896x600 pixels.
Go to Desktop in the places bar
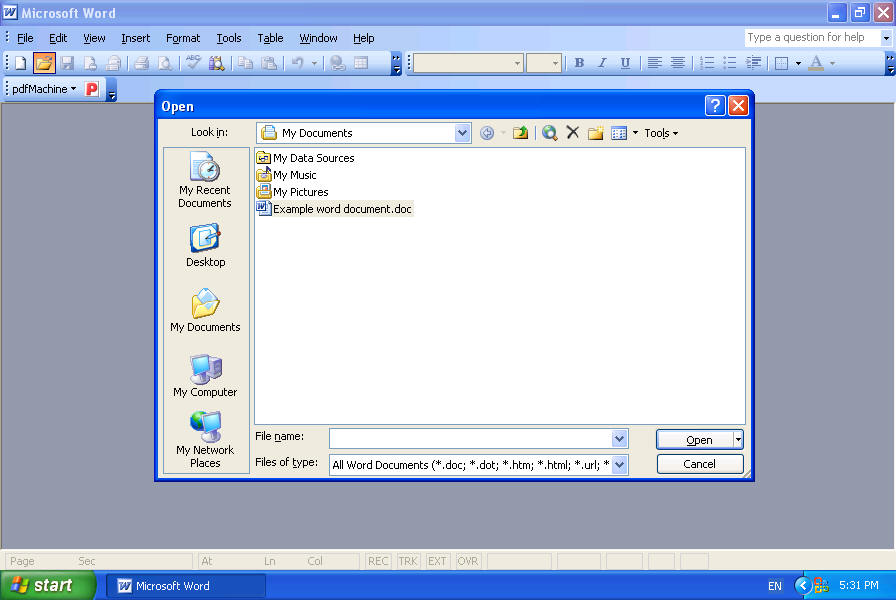205,246
